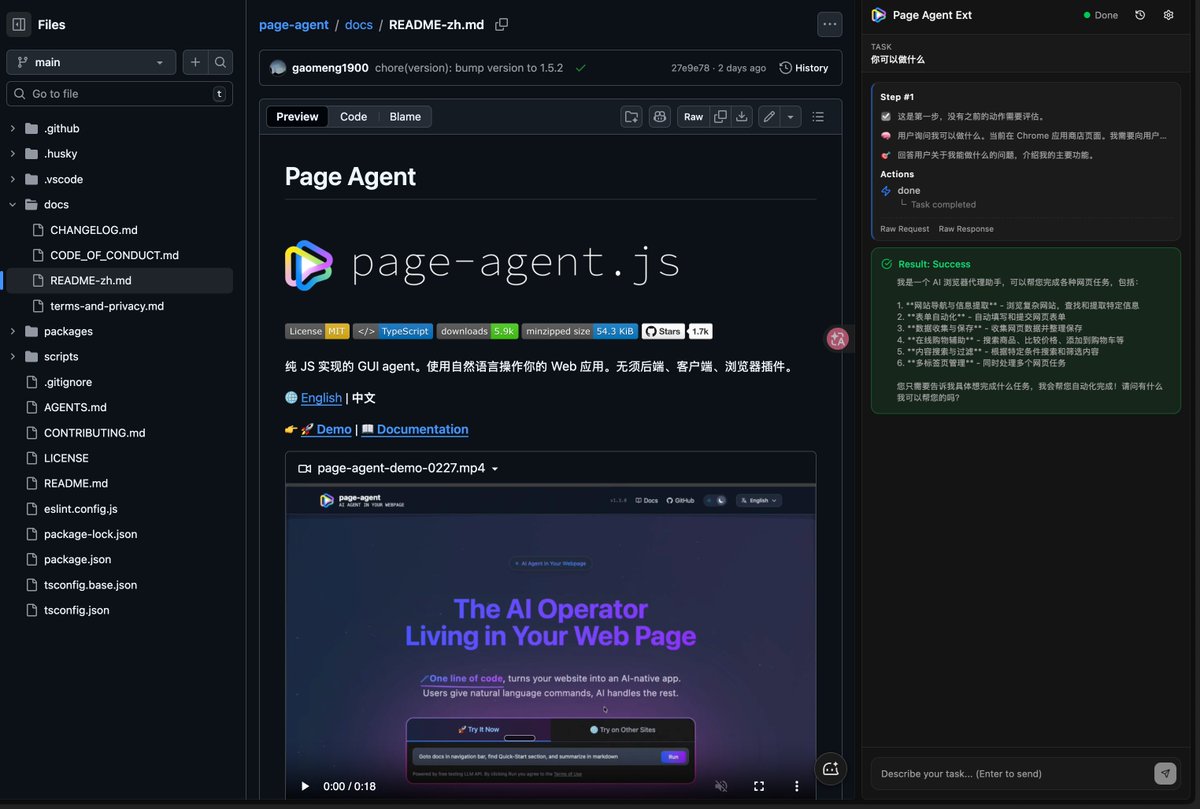
Task: Open the LICENSE file
Action: 66,459
